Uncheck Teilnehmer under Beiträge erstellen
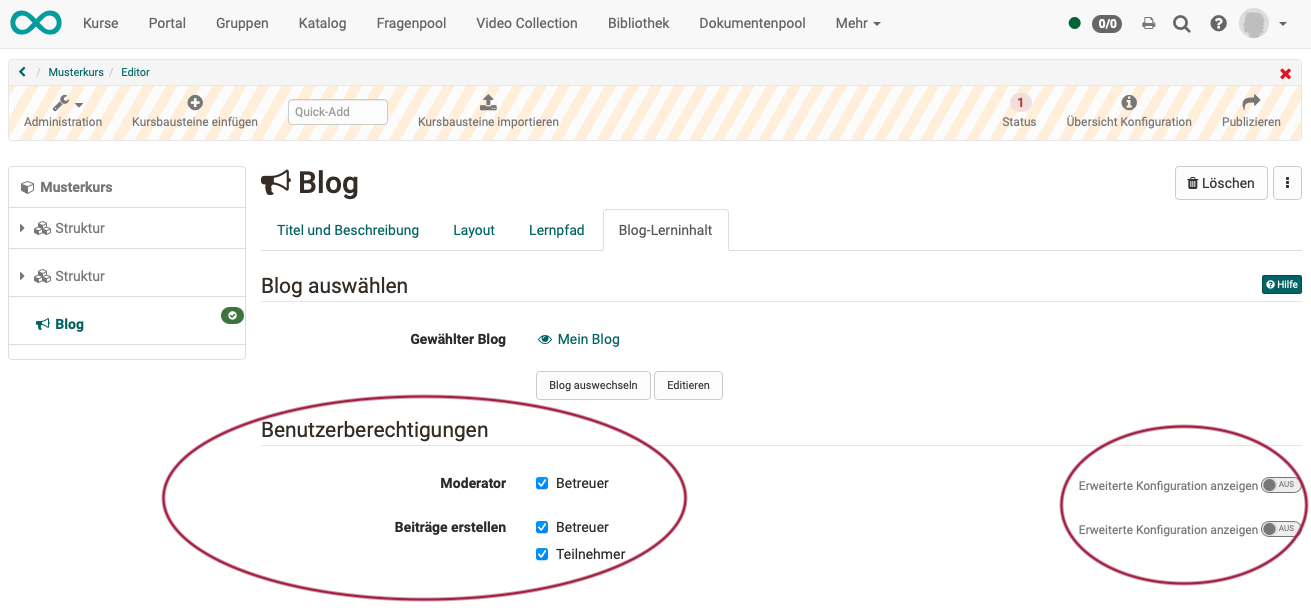 pyautogui.click(x=542, y=553)
